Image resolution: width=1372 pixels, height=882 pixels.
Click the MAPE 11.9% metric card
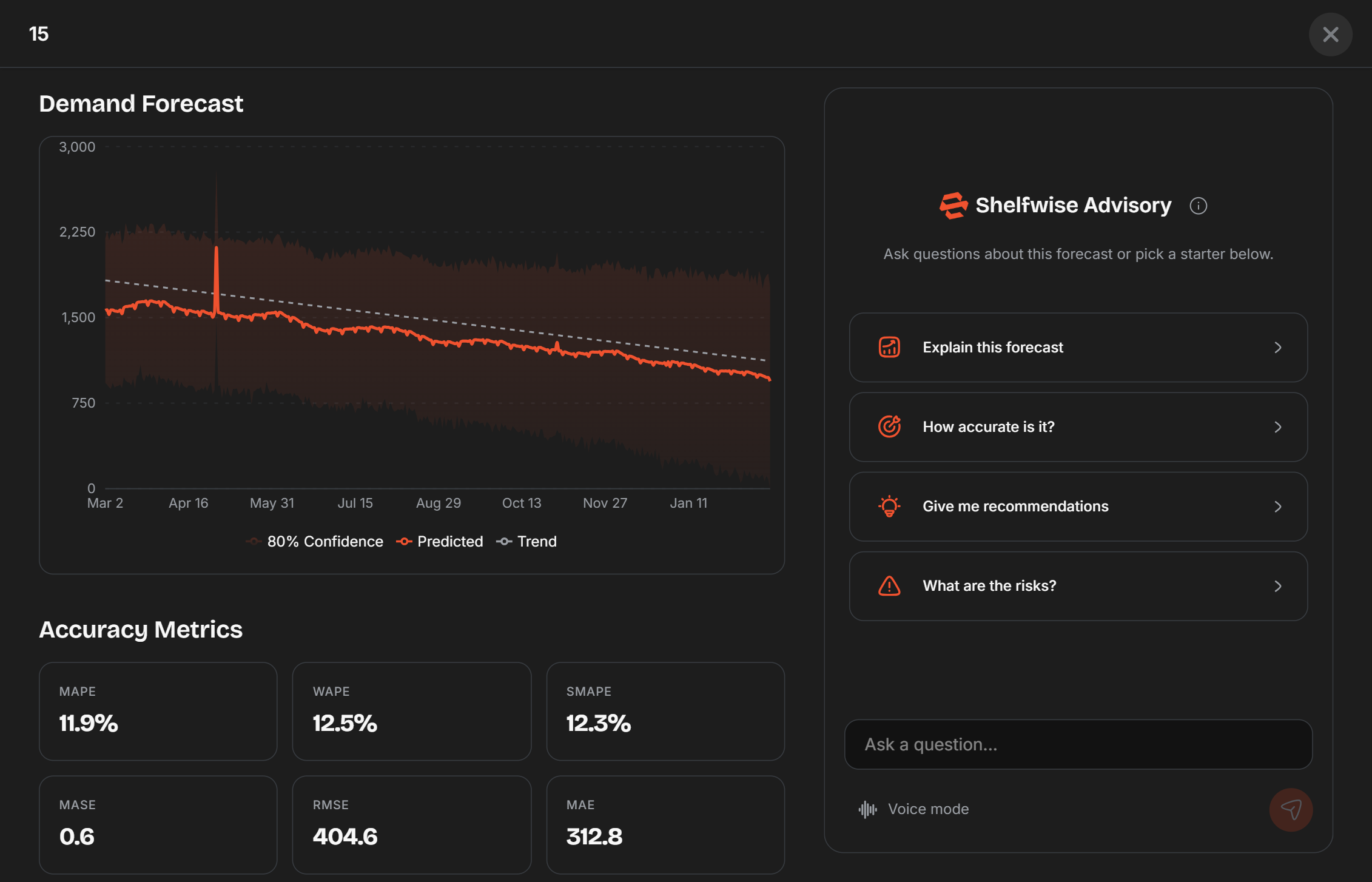tap(158, 711)
